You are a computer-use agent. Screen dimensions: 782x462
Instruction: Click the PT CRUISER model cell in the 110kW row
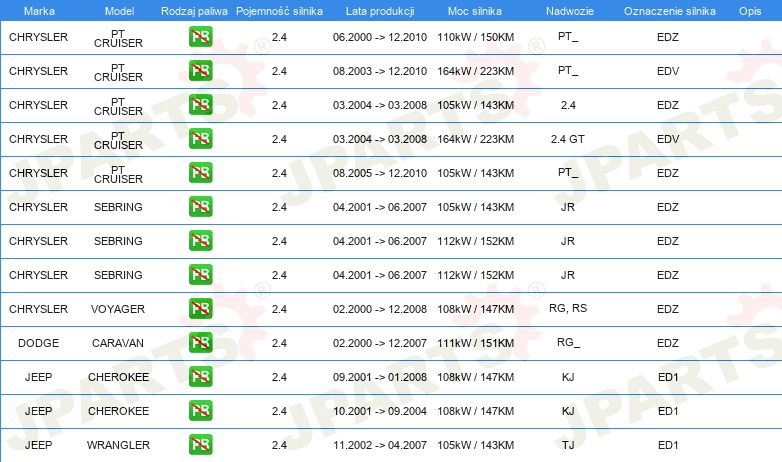(x=118, y=38)
